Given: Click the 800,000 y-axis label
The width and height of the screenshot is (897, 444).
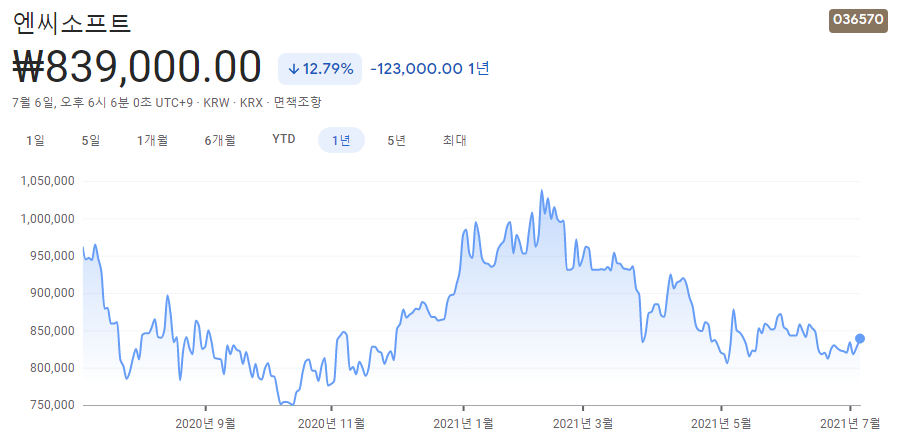Looking at the screenshot, I should [x=51, y=368].
